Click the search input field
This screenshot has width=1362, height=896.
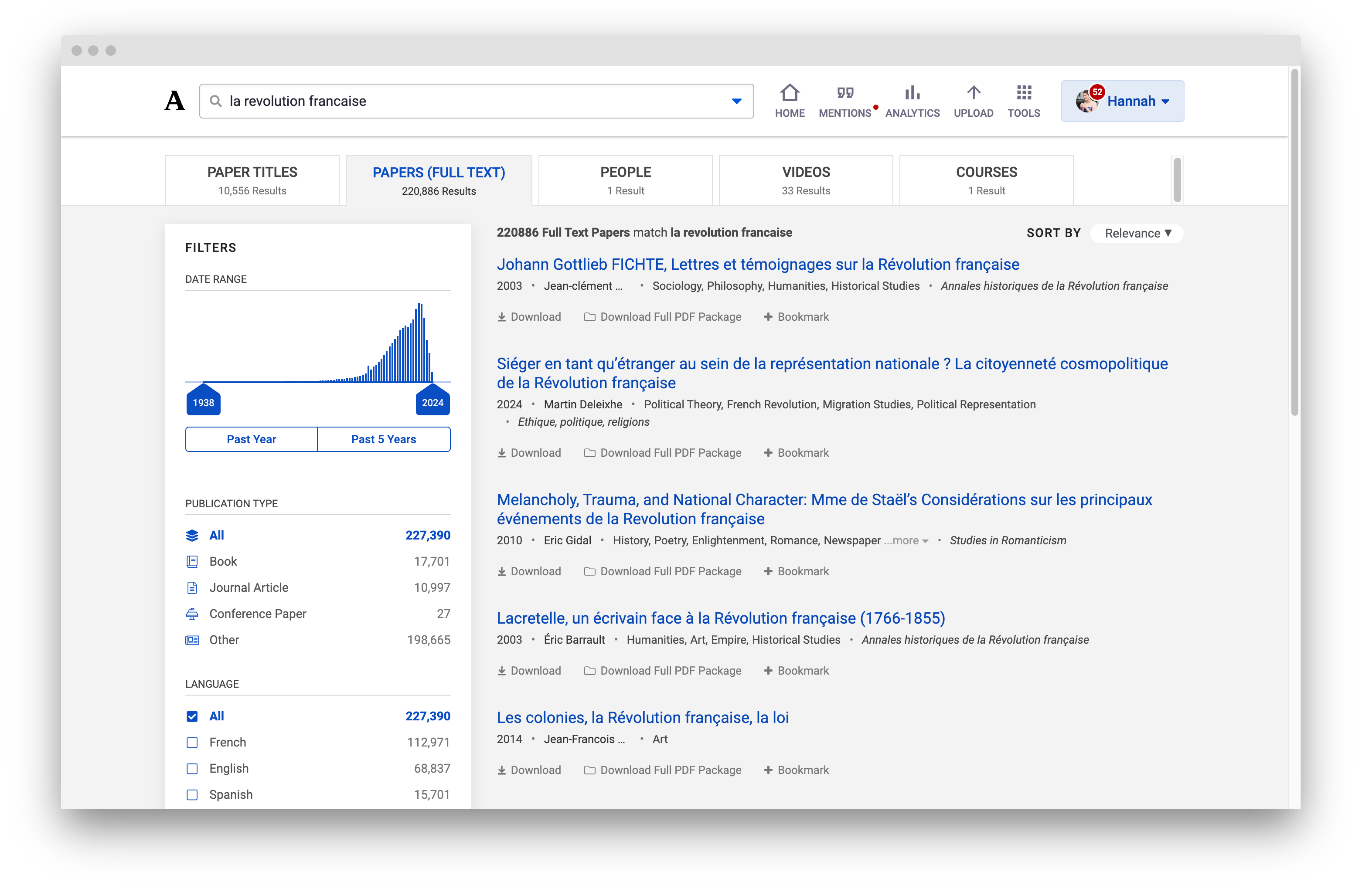pyautogui.click(x=476, y=101)
